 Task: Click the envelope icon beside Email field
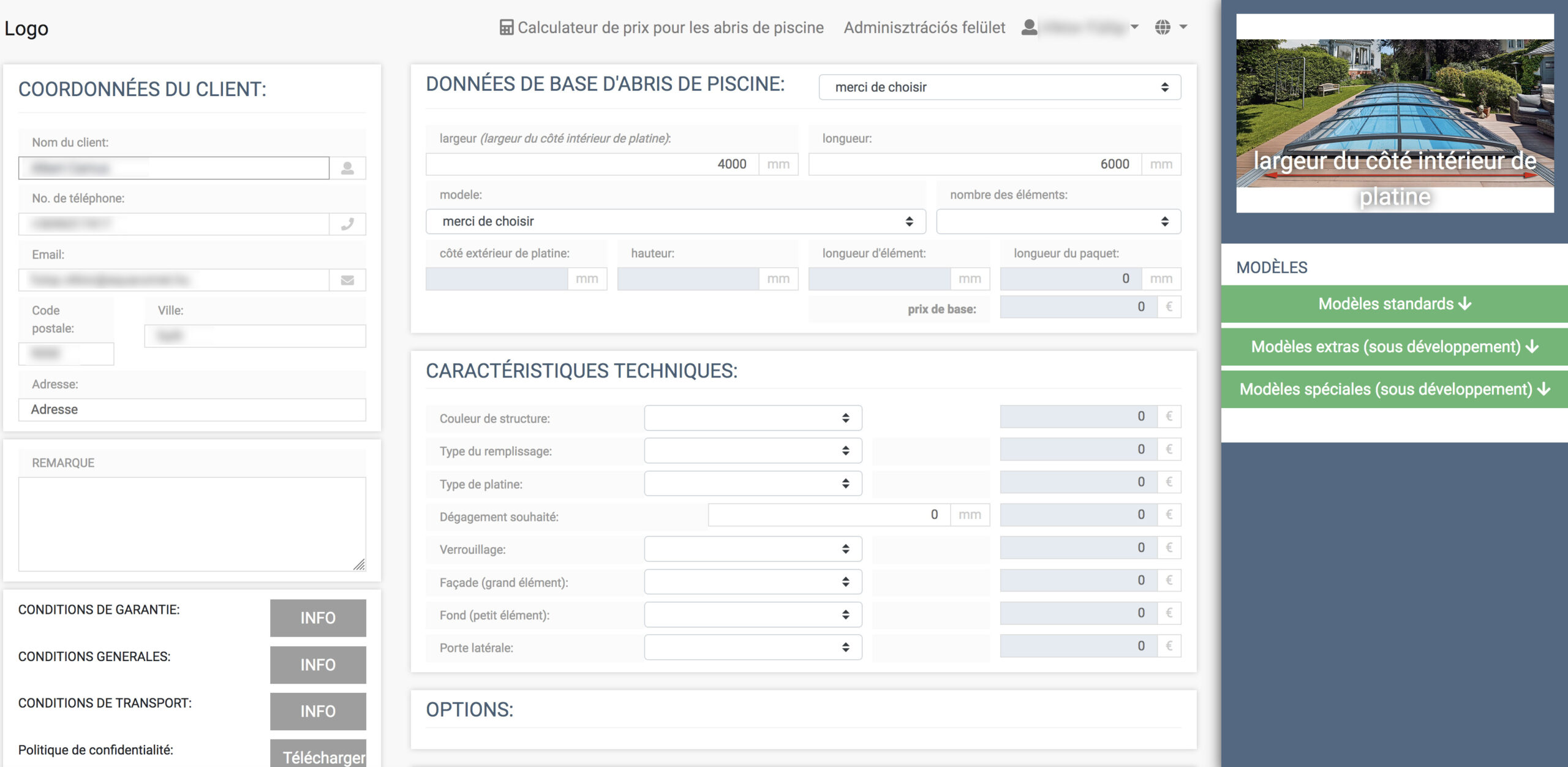pos(347,280)
